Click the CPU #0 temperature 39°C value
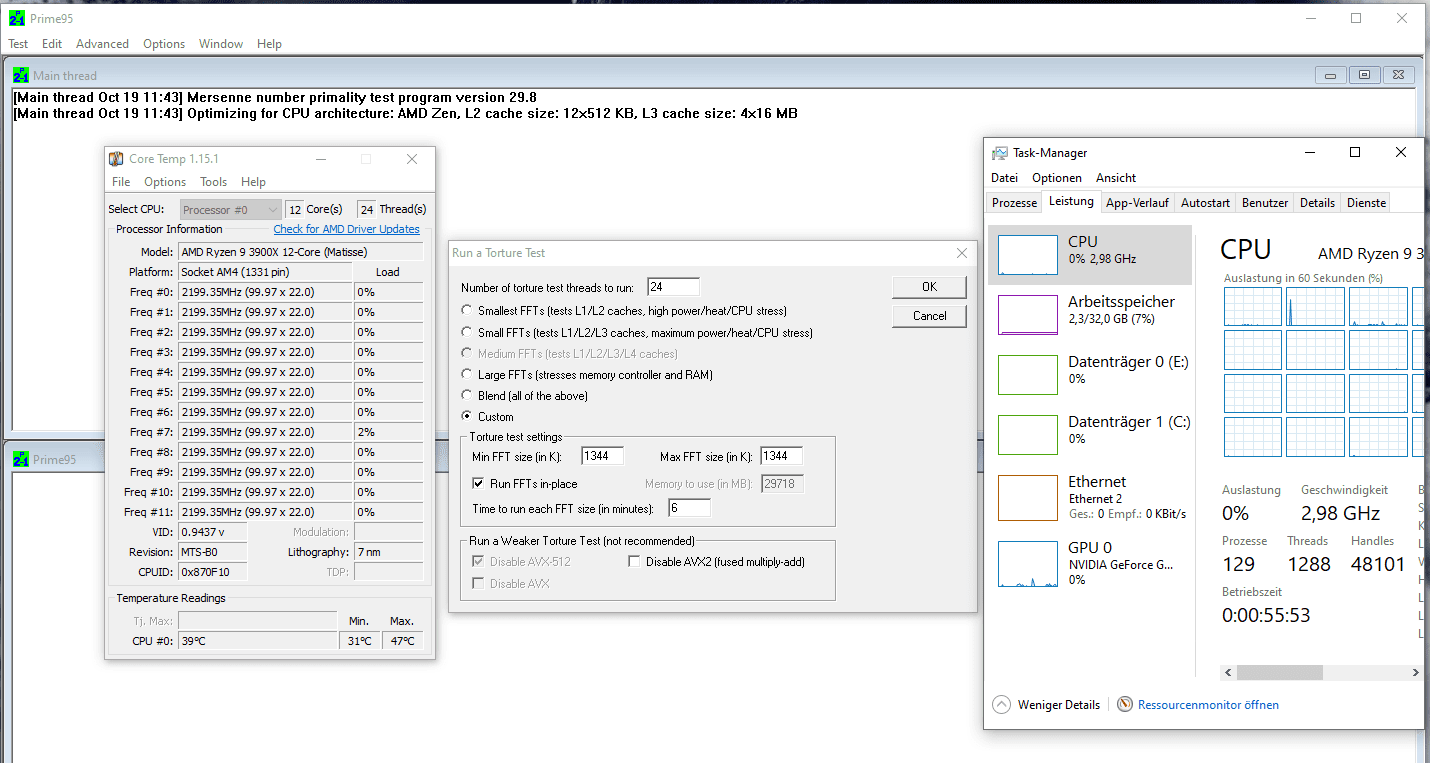 258,641
